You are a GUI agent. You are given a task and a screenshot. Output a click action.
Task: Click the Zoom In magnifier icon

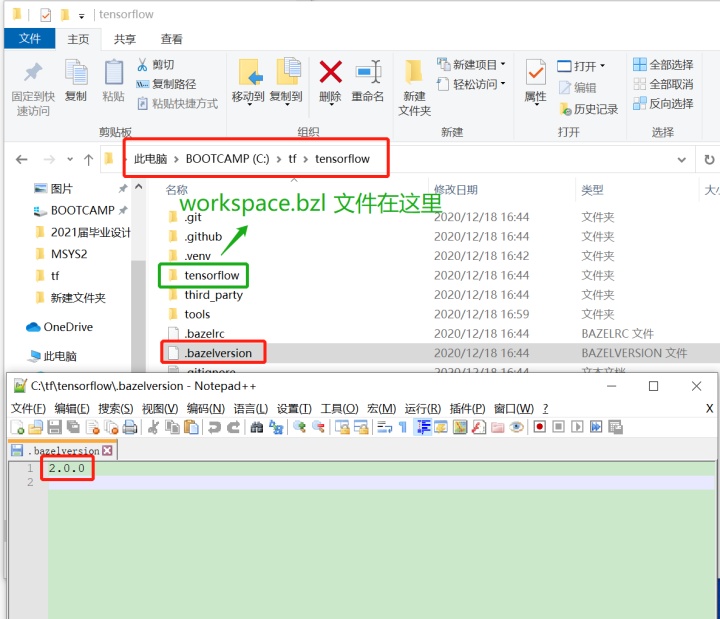299,428
